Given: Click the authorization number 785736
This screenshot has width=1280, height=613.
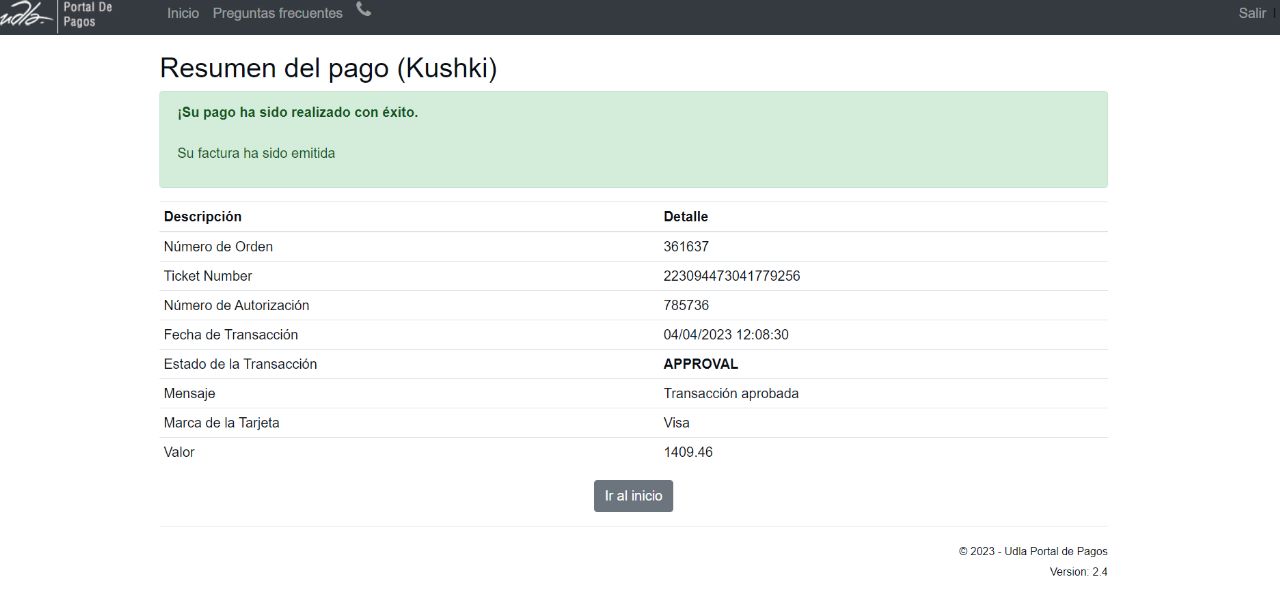Looking at the screenshot, I should 686,305.
